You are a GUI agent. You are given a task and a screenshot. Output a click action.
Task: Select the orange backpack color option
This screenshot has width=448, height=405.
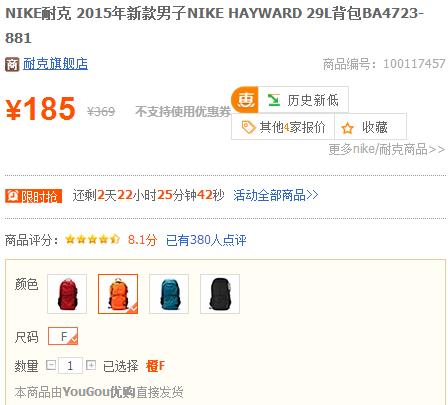118,294
